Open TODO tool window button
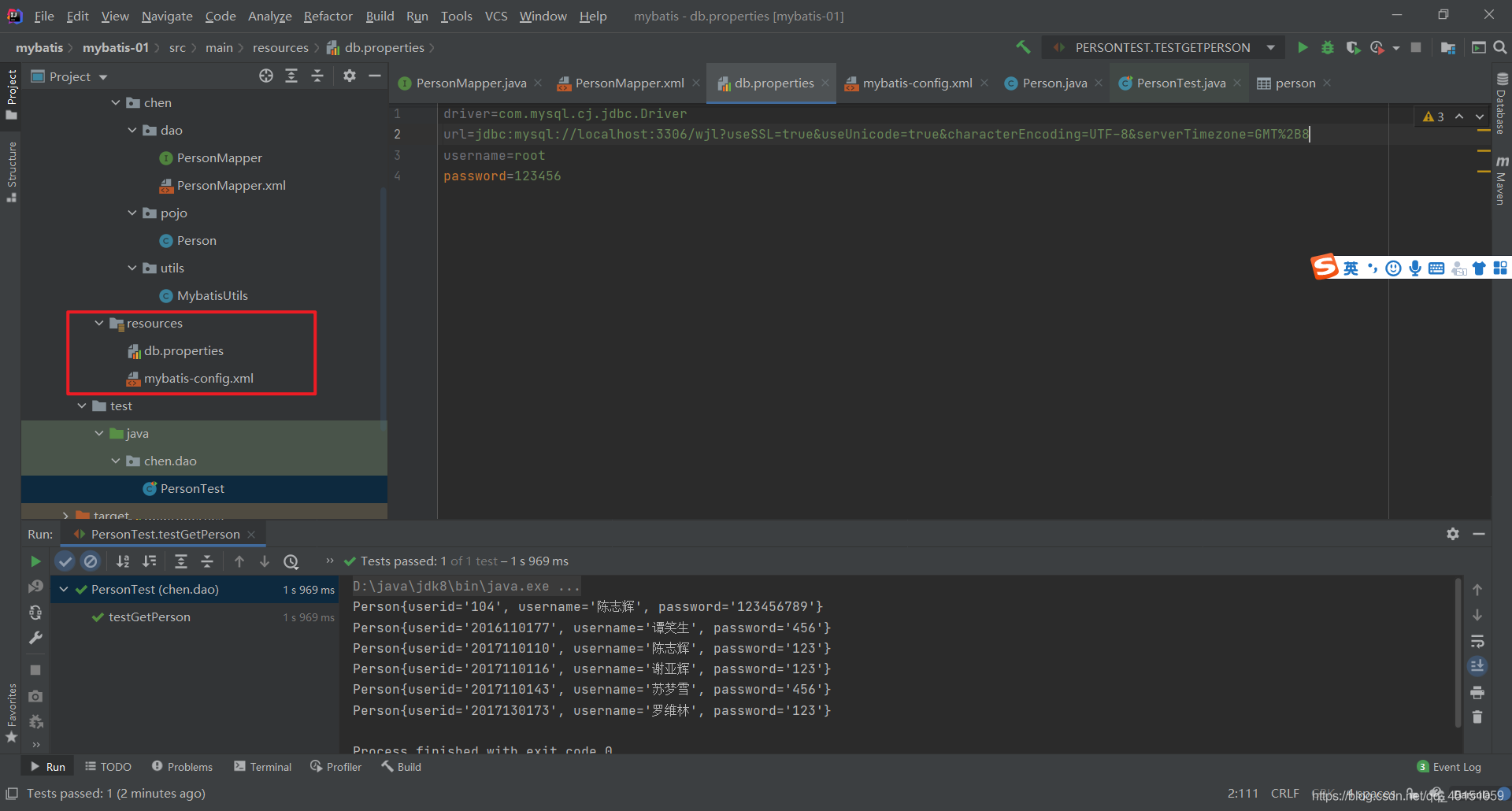This screenshot has height=811, width=1512. coord(108,767)
